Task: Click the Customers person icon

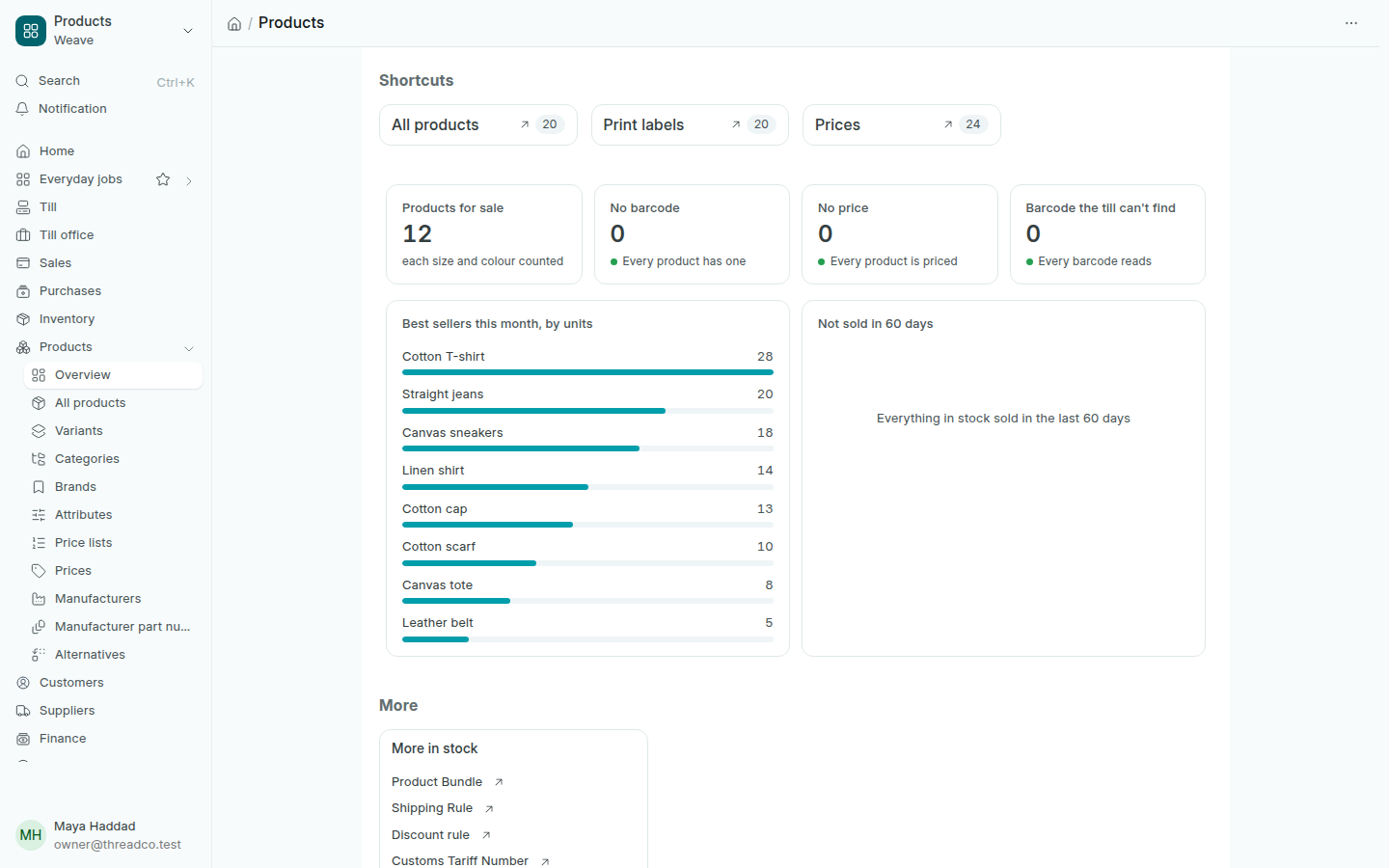Action: 23,683
